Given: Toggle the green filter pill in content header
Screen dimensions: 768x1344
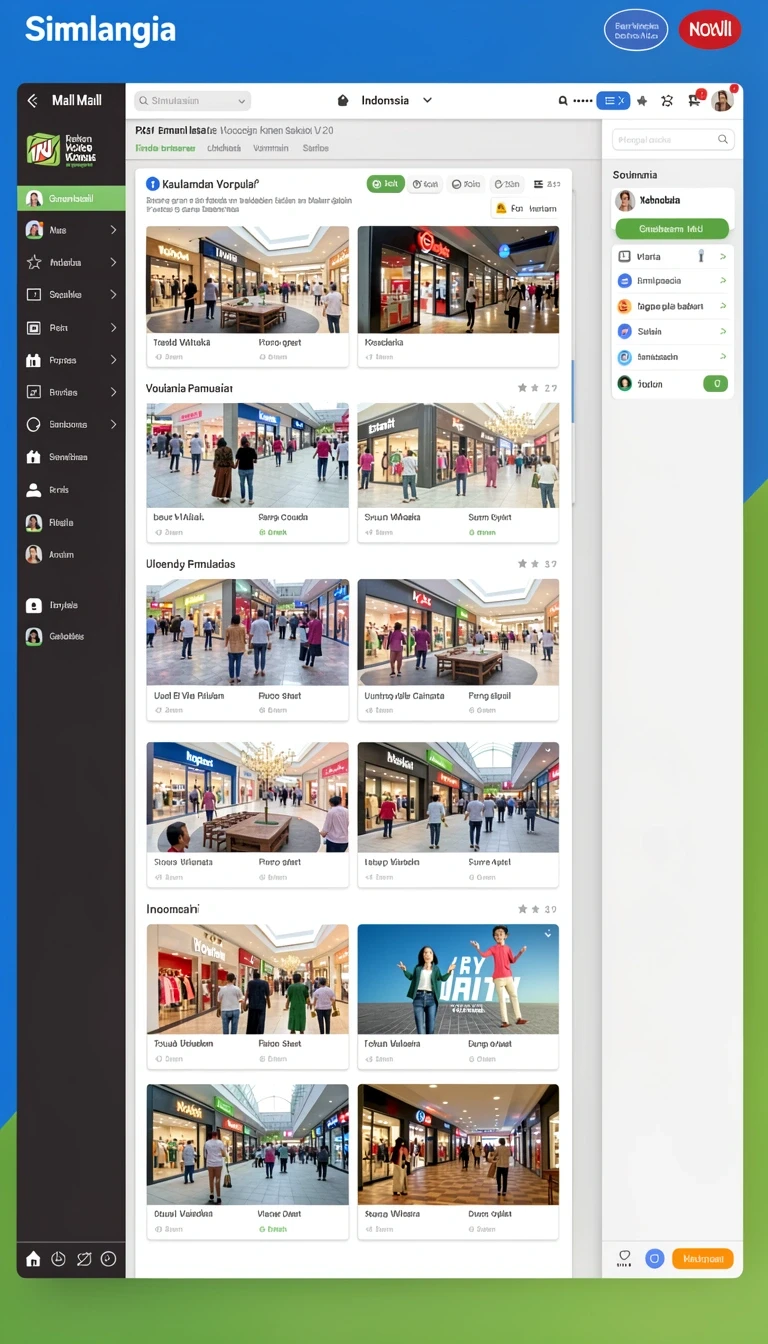Looking at the screenshot, I should 386,184.
